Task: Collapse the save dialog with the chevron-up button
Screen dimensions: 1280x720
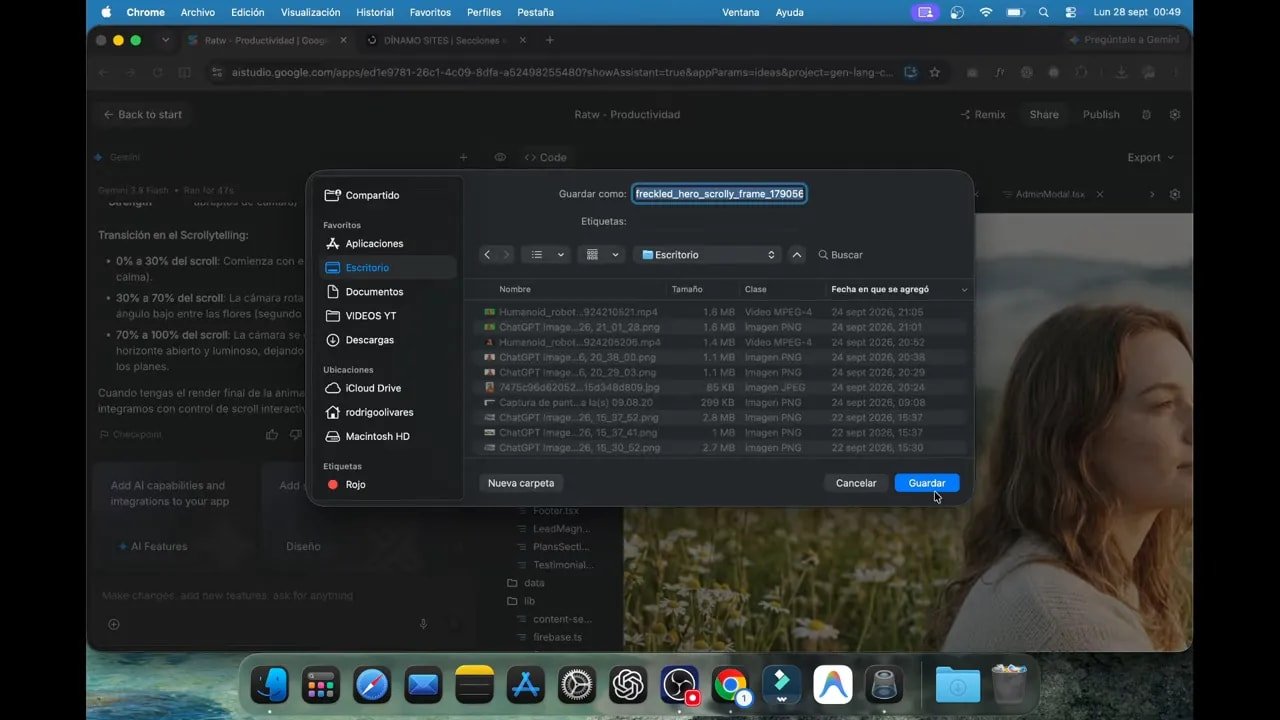Action: (x=797, y=255)
